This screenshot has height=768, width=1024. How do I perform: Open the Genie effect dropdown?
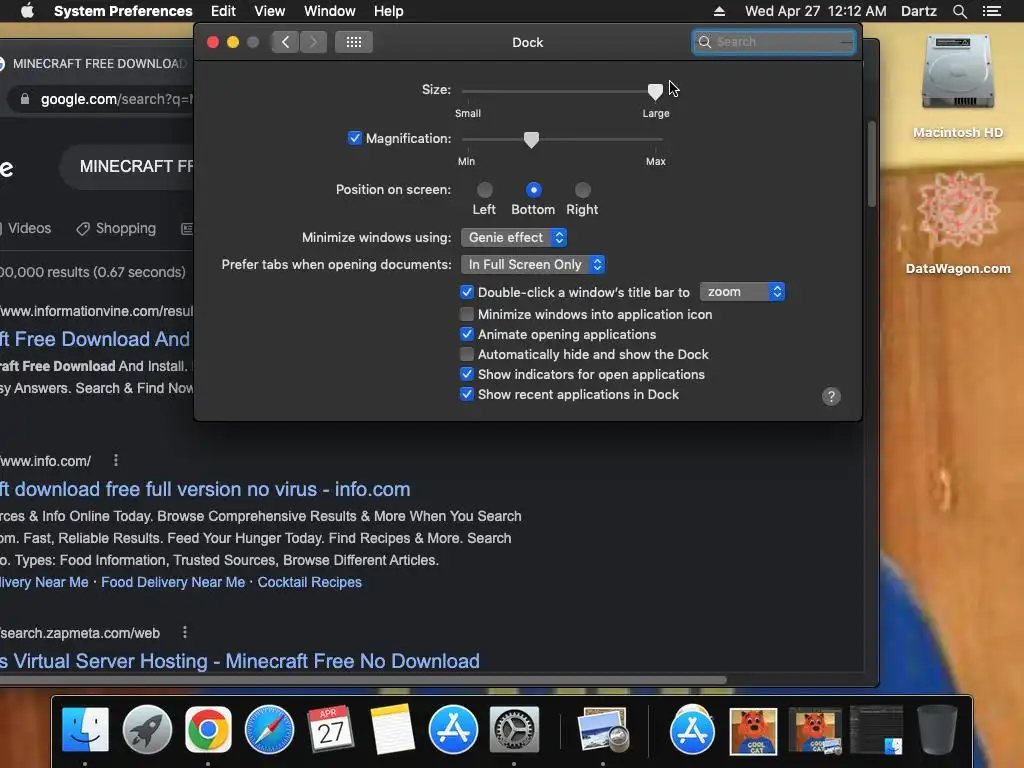(x=514, y=238)
